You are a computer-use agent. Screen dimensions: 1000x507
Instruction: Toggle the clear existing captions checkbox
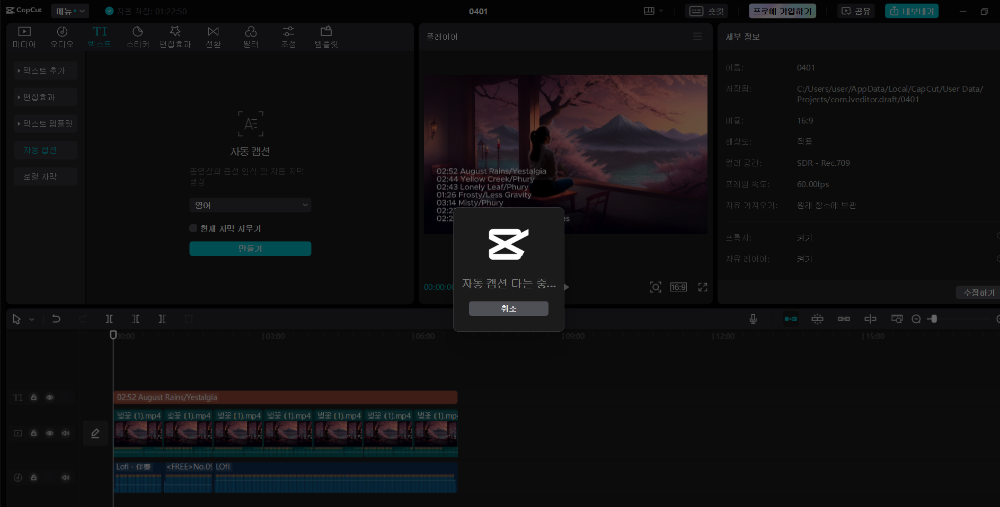point(193,228)
